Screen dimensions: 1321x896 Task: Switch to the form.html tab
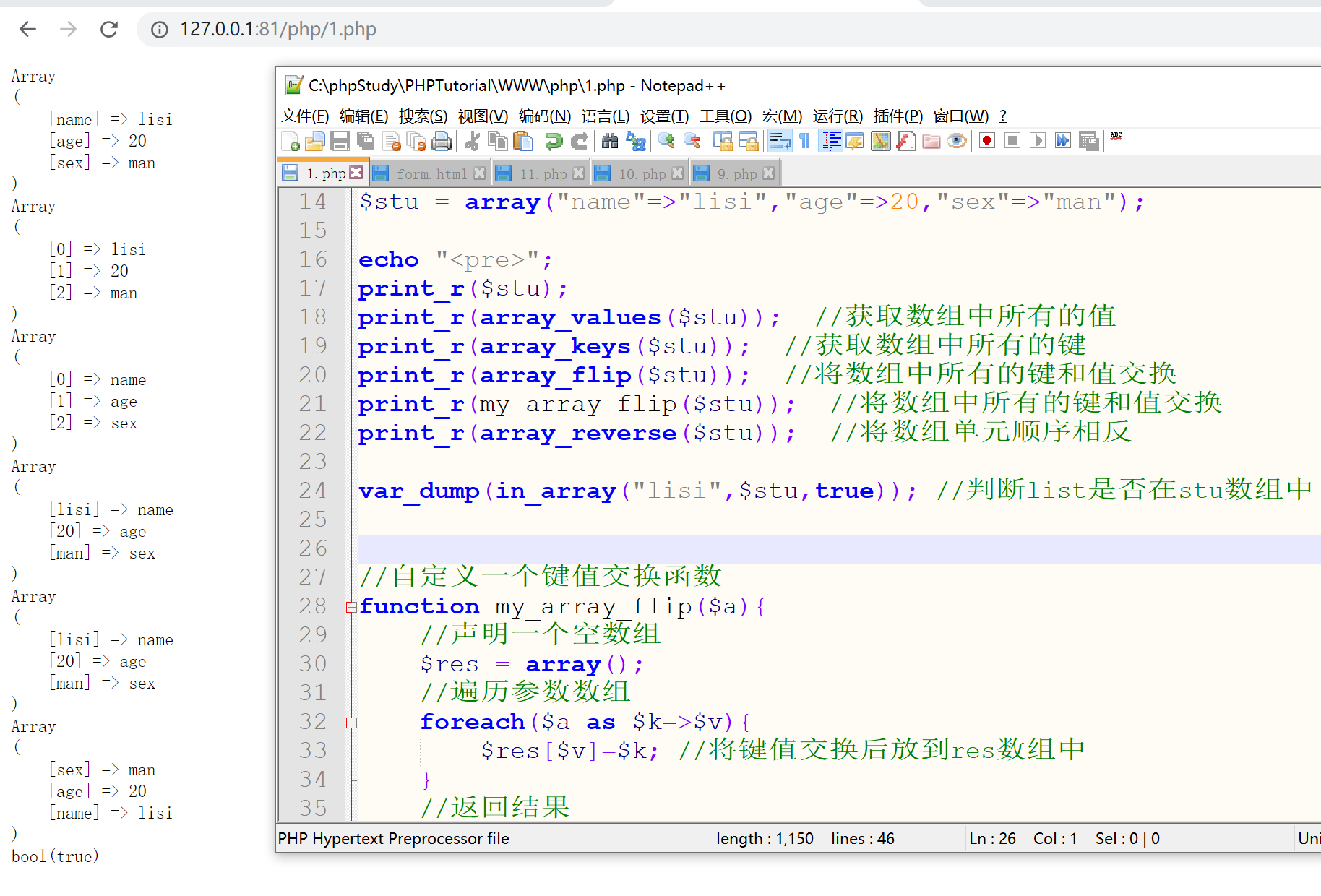pyautogui.click(x=431, y=174)
